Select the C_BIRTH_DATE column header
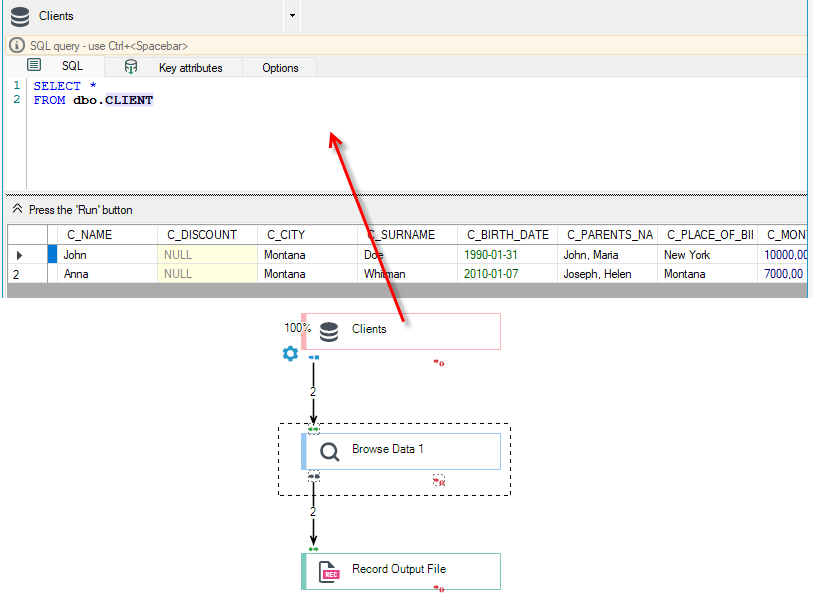Screen dimensions: 813x608 [507, 235]
